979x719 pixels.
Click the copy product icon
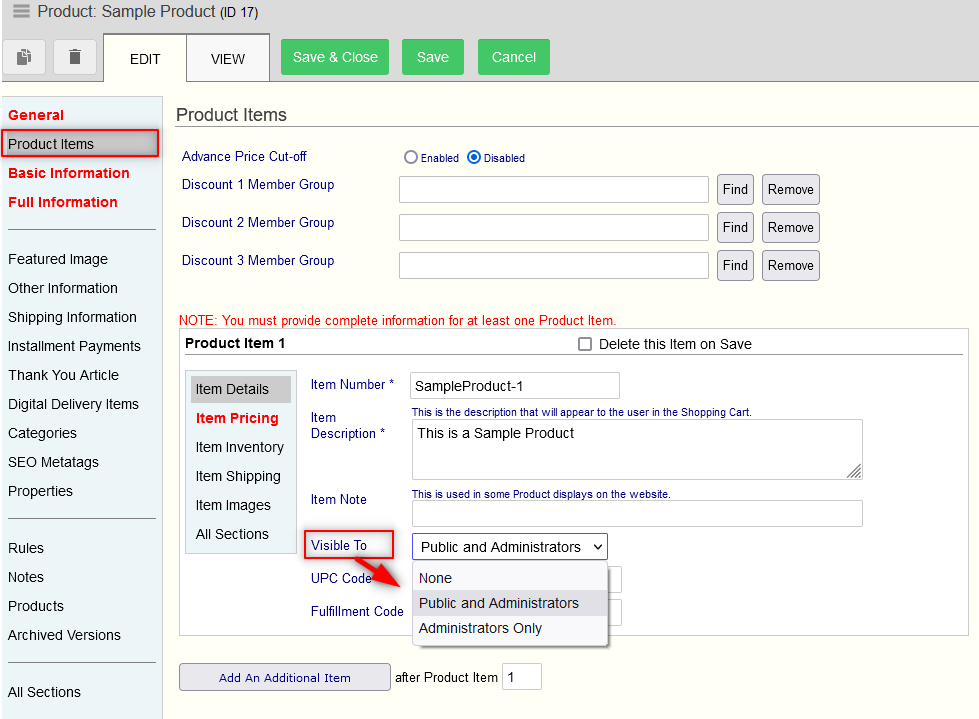coord(24,57)
